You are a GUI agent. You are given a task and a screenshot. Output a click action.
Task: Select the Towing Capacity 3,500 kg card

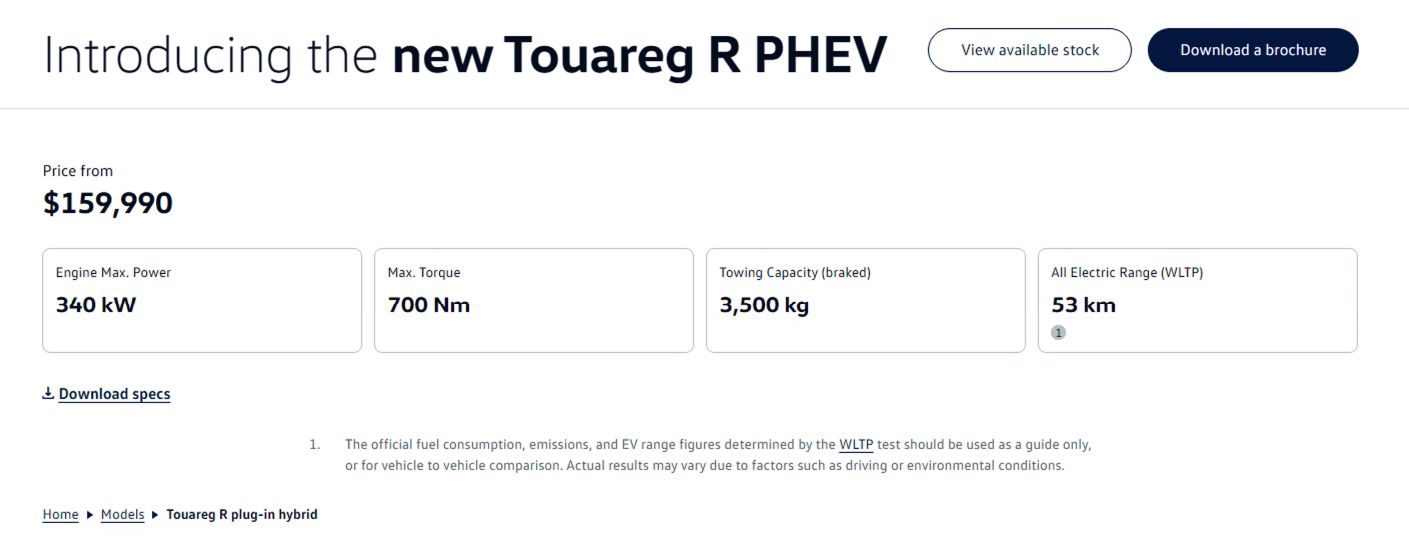click(x=865, y=300)
